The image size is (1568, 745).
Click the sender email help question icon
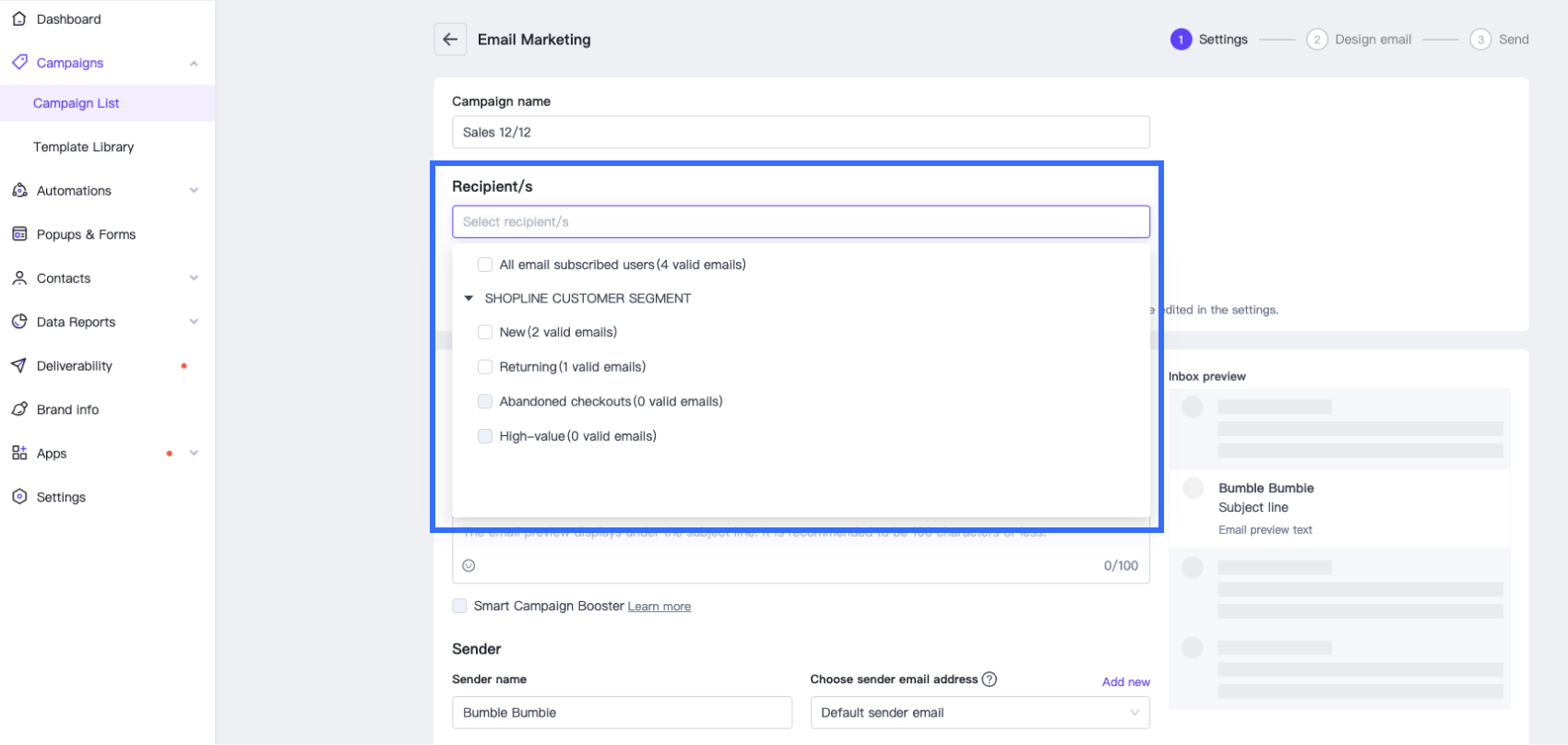(x=989, y=680)
